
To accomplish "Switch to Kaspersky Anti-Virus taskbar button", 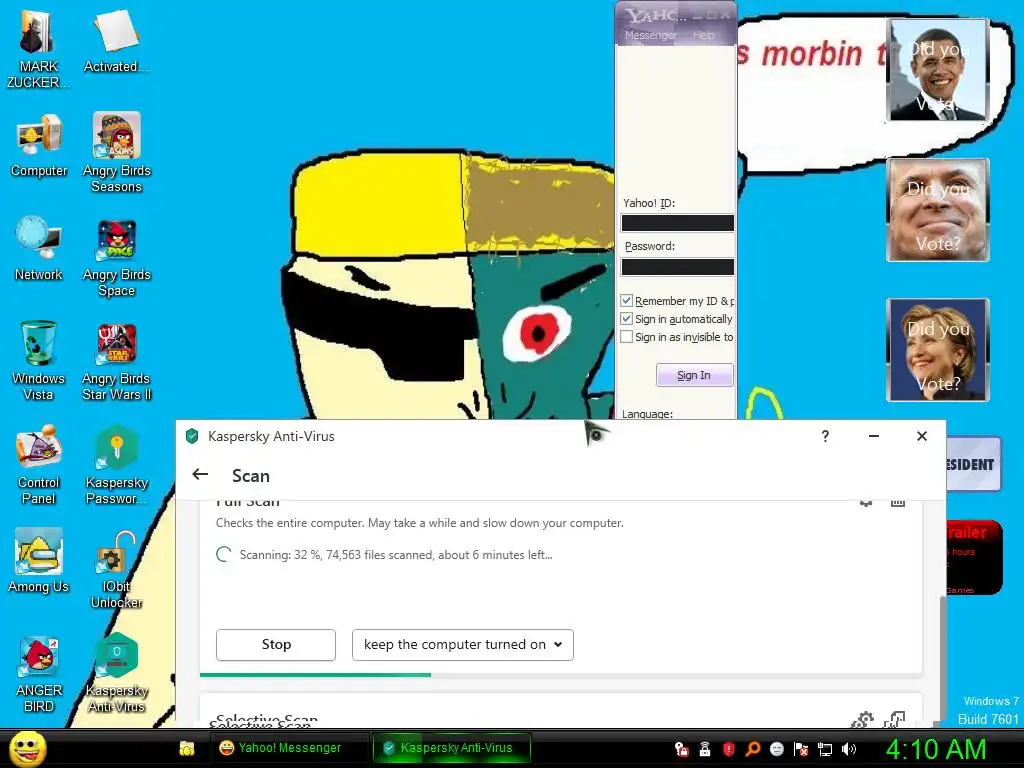I will (450, 748).
